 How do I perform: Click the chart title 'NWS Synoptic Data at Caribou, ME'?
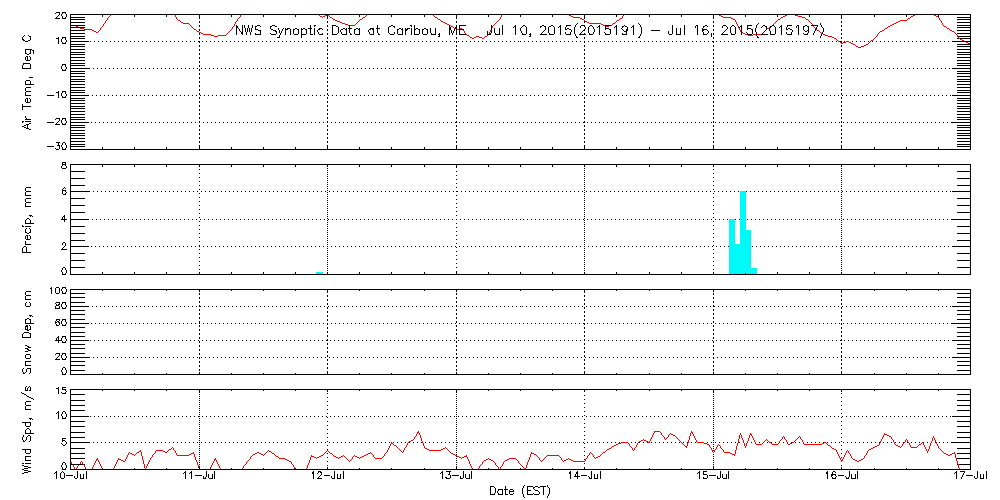click(x=351, y=30)
